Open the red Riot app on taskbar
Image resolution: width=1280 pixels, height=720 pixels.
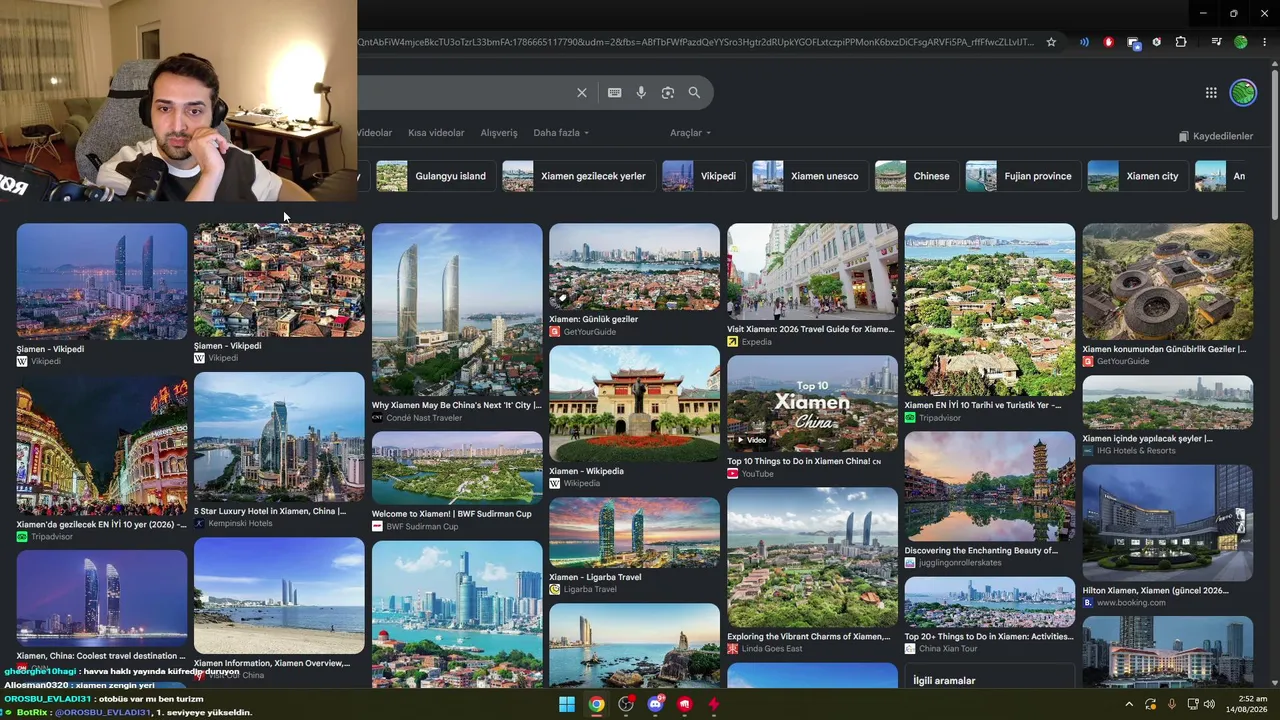685,704
